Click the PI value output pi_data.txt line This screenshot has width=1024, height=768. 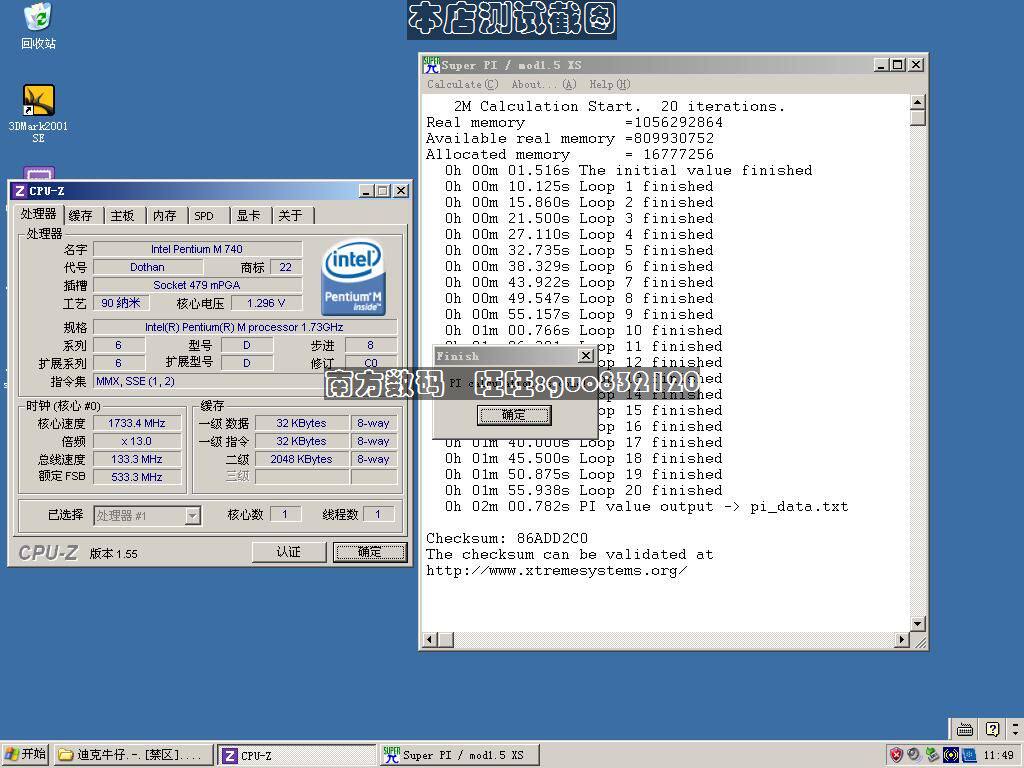click(647, 507)
